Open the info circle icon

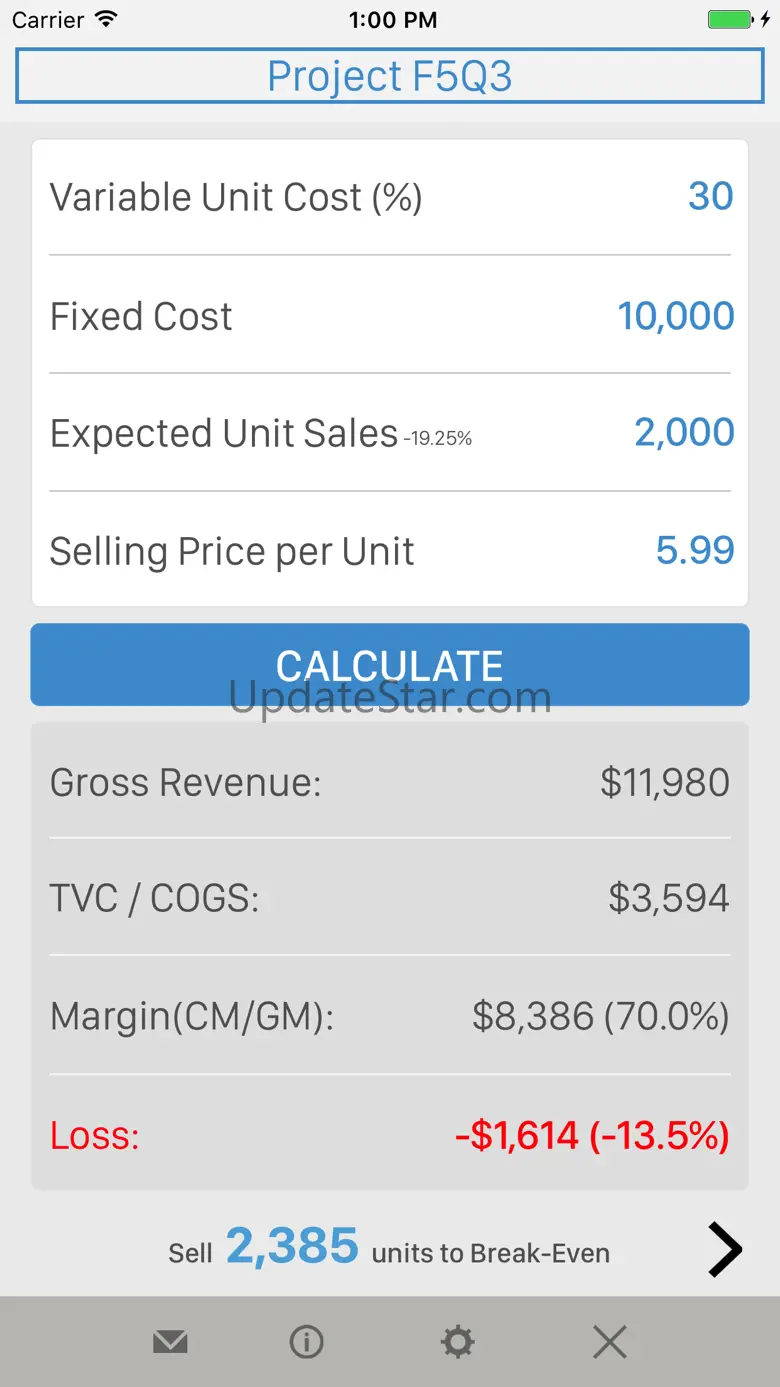pyautogui.click(x=306, y=1342)
